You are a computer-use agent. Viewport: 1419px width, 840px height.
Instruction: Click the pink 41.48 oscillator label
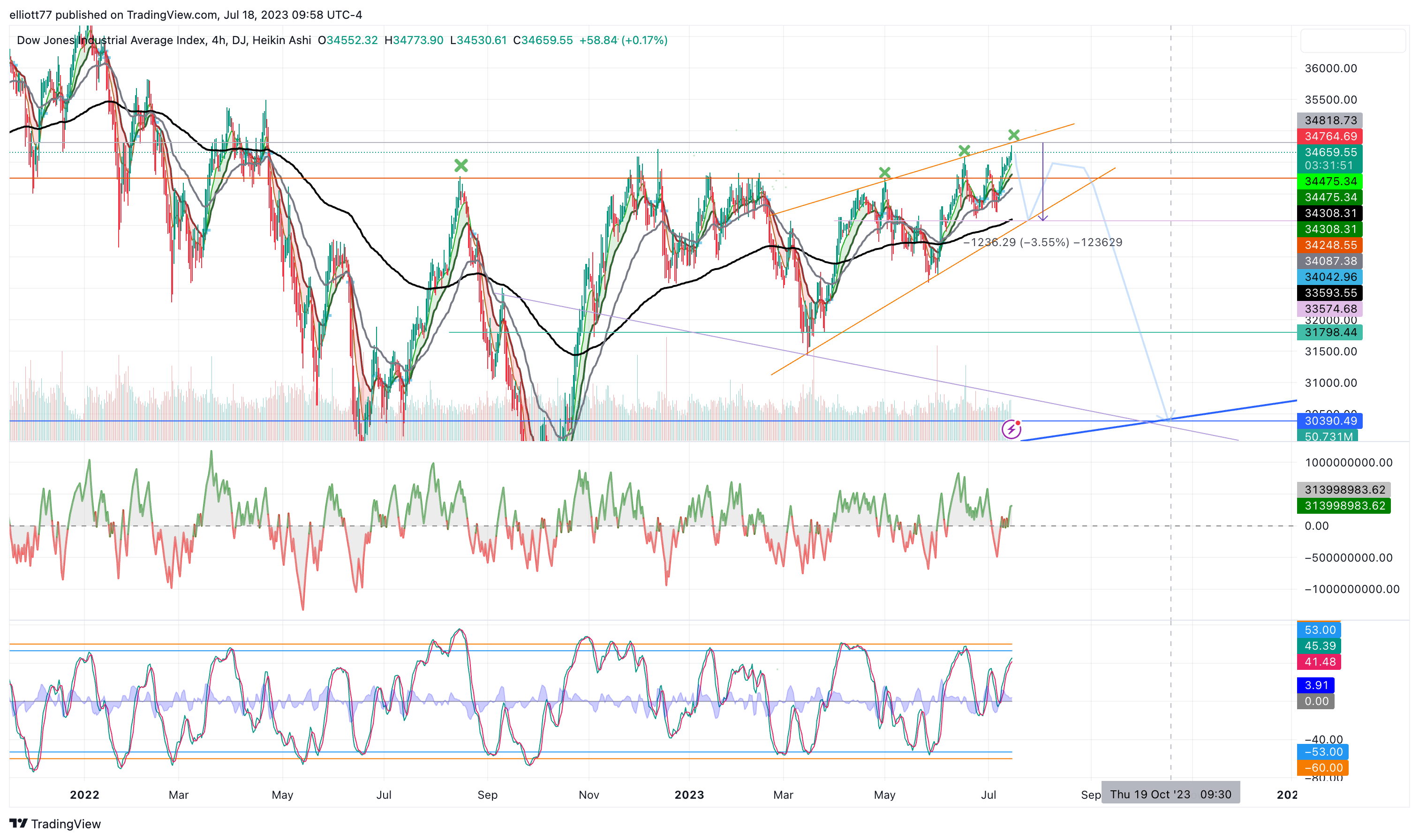tap(1319, 662)
